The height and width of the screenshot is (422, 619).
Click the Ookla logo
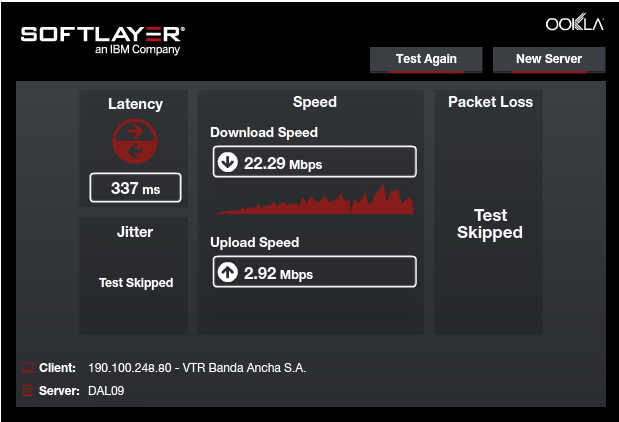point(573,23)
